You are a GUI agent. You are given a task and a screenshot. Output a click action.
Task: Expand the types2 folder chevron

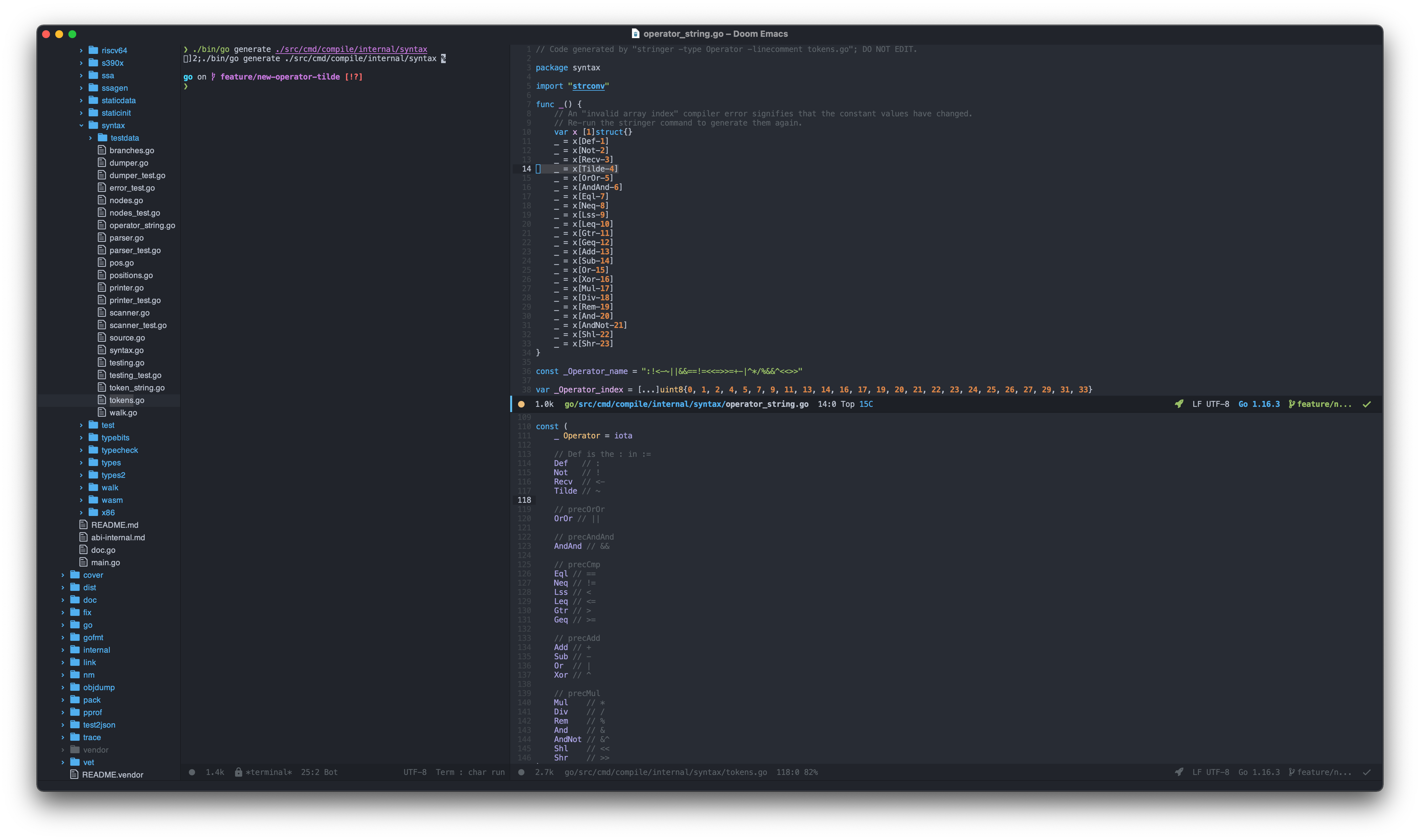coord(81,475)
